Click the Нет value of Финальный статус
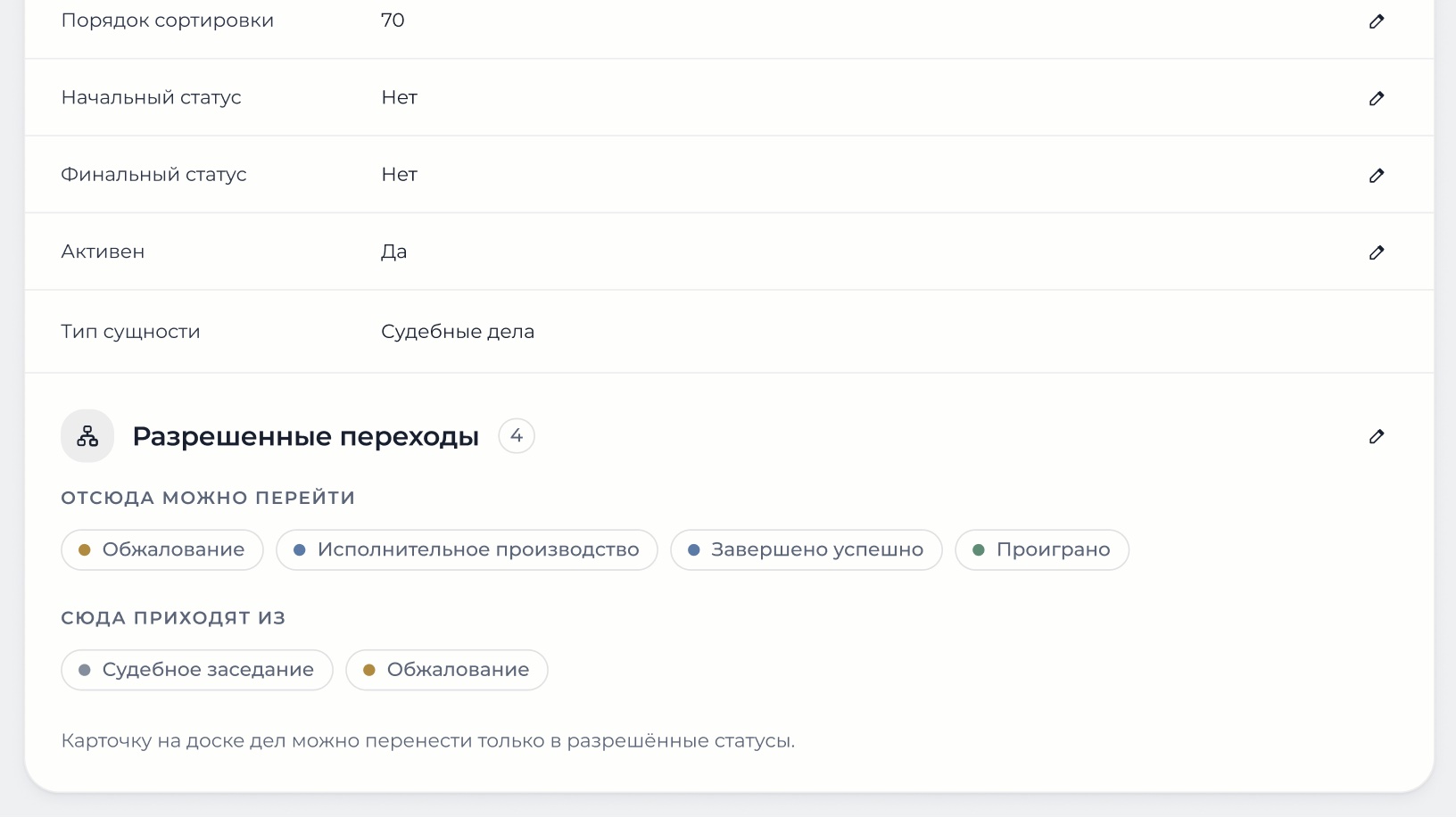This screenshot has height=817, width=1456. [400, 175]
